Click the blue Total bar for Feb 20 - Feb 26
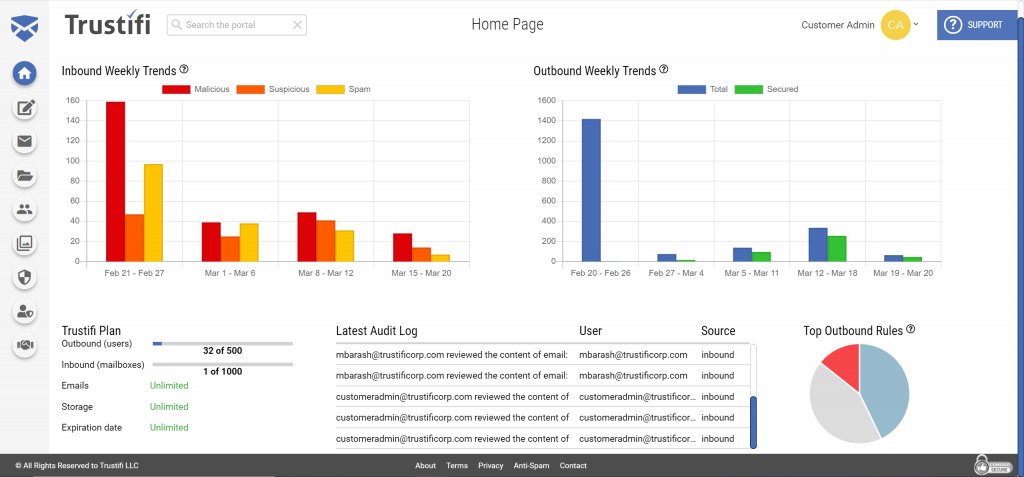The image size is (1024, 477). point(591,190)
